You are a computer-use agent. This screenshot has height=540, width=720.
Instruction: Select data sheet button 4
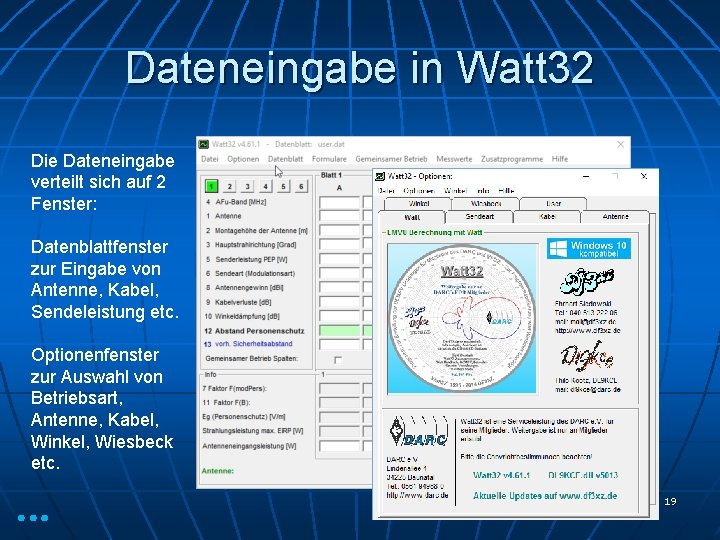coord(265,186)
